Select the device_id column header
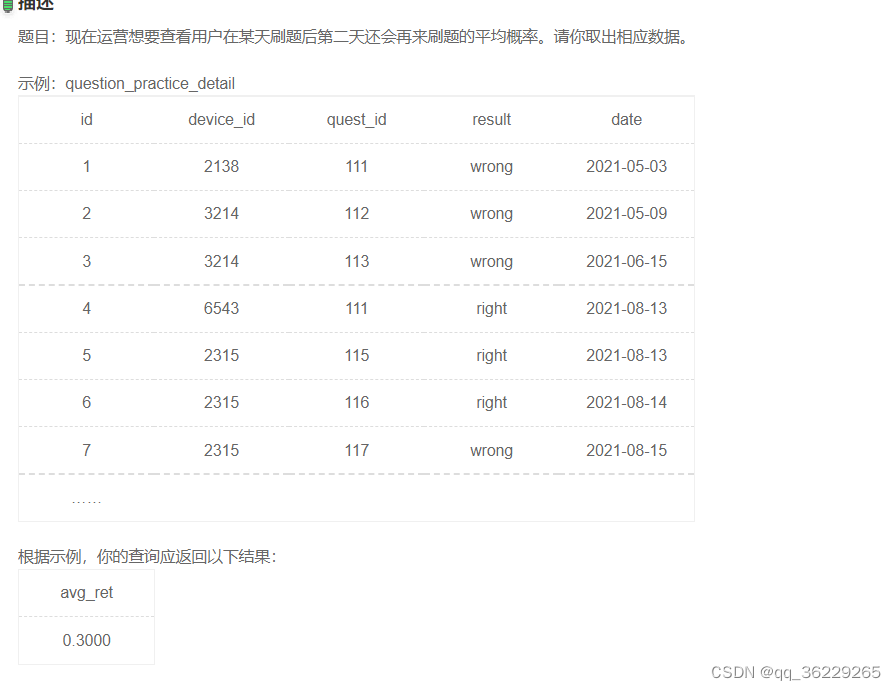Viewport: 896px width, 690px height. 220,119
